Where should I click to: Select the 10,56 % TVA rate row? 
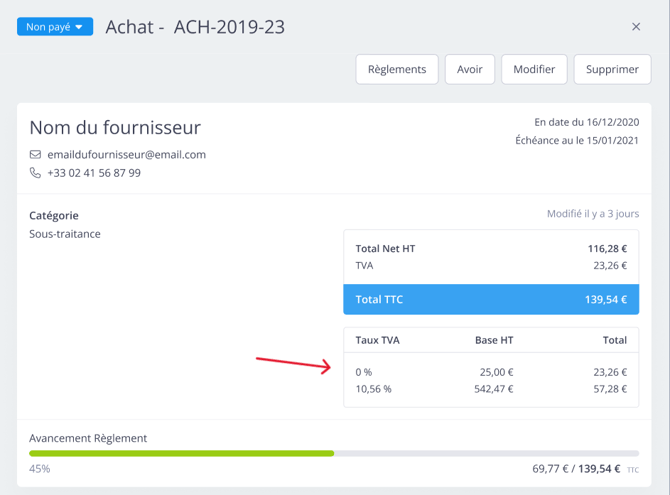click(490, 389)
